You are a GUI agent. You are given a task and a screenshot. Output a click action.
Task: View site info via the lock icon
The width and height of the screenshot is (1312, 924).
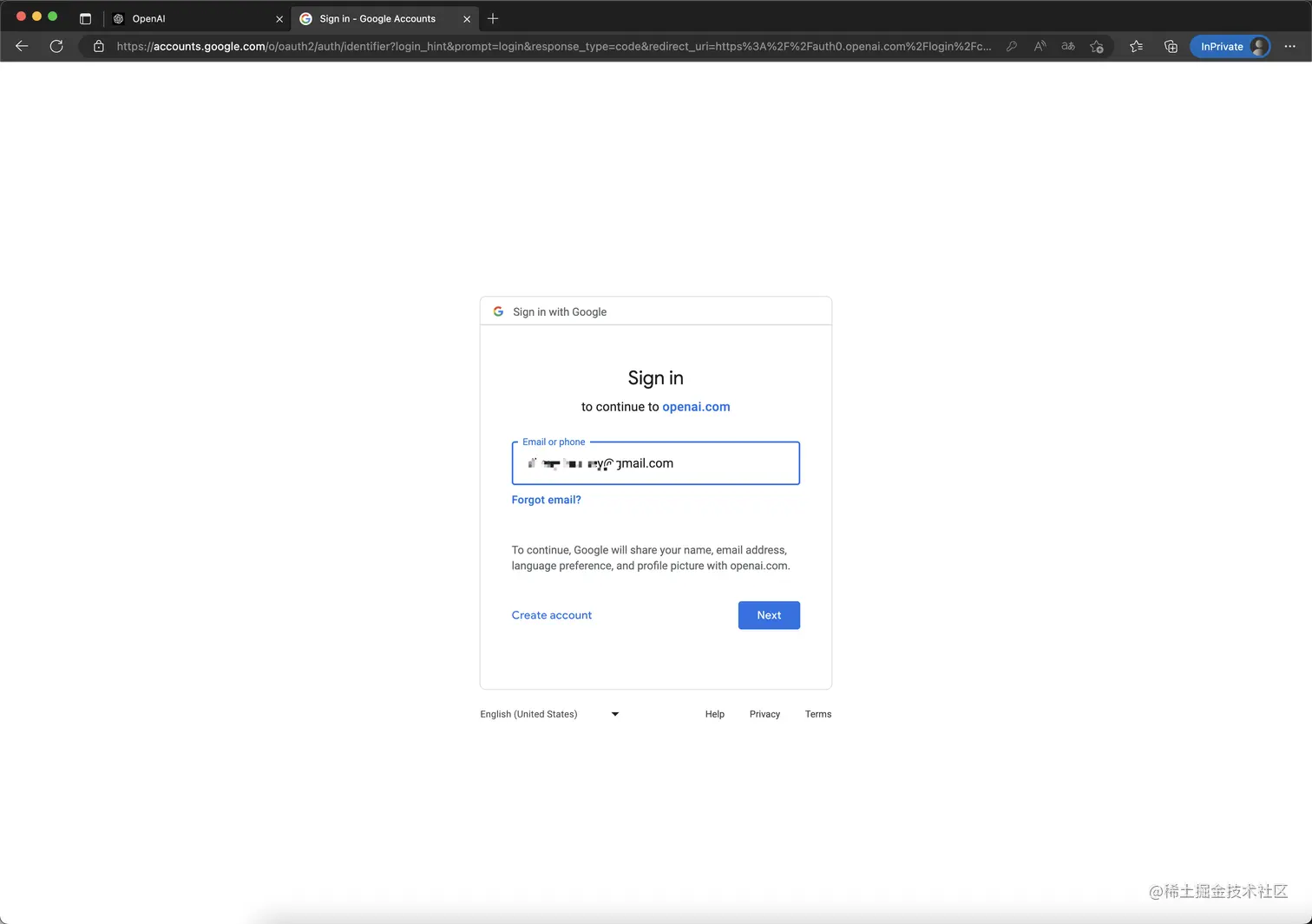(x=99, y=46)
